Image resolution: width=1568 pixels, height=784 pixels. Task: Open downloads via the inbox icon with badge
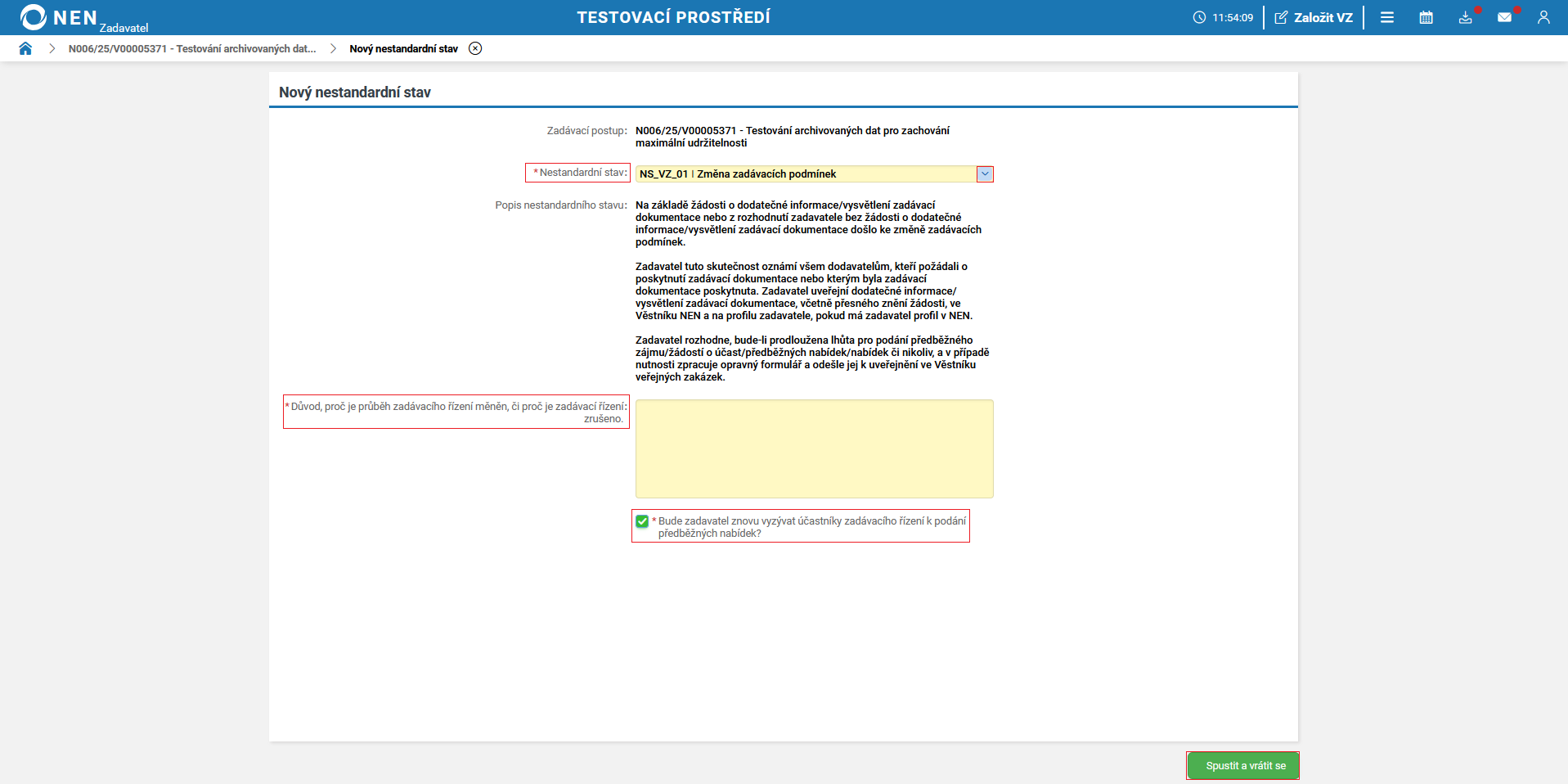(1465, 17)
